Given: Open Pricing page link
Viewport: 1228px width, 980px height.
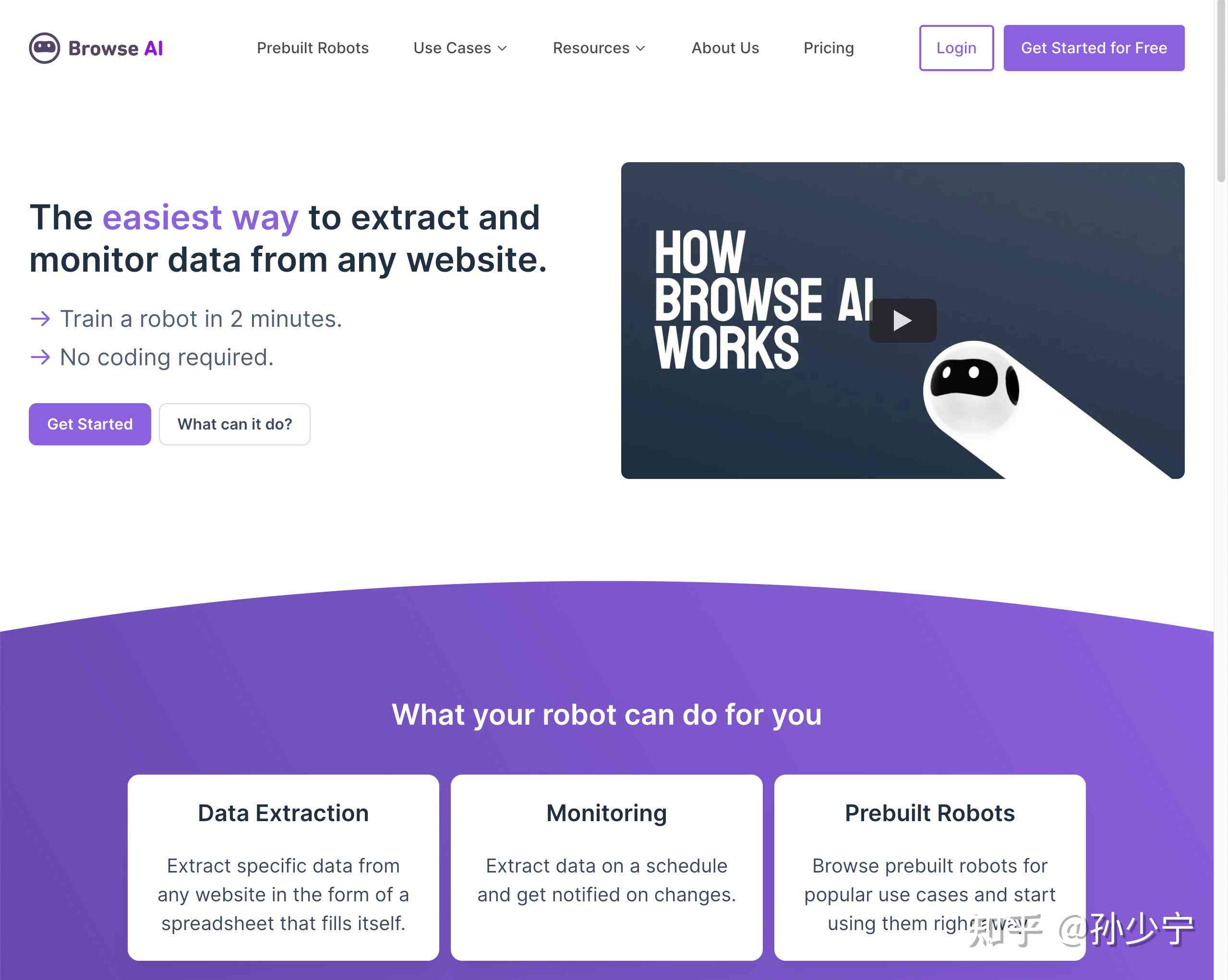Looking at the screenshot, I should pos(828,48).
